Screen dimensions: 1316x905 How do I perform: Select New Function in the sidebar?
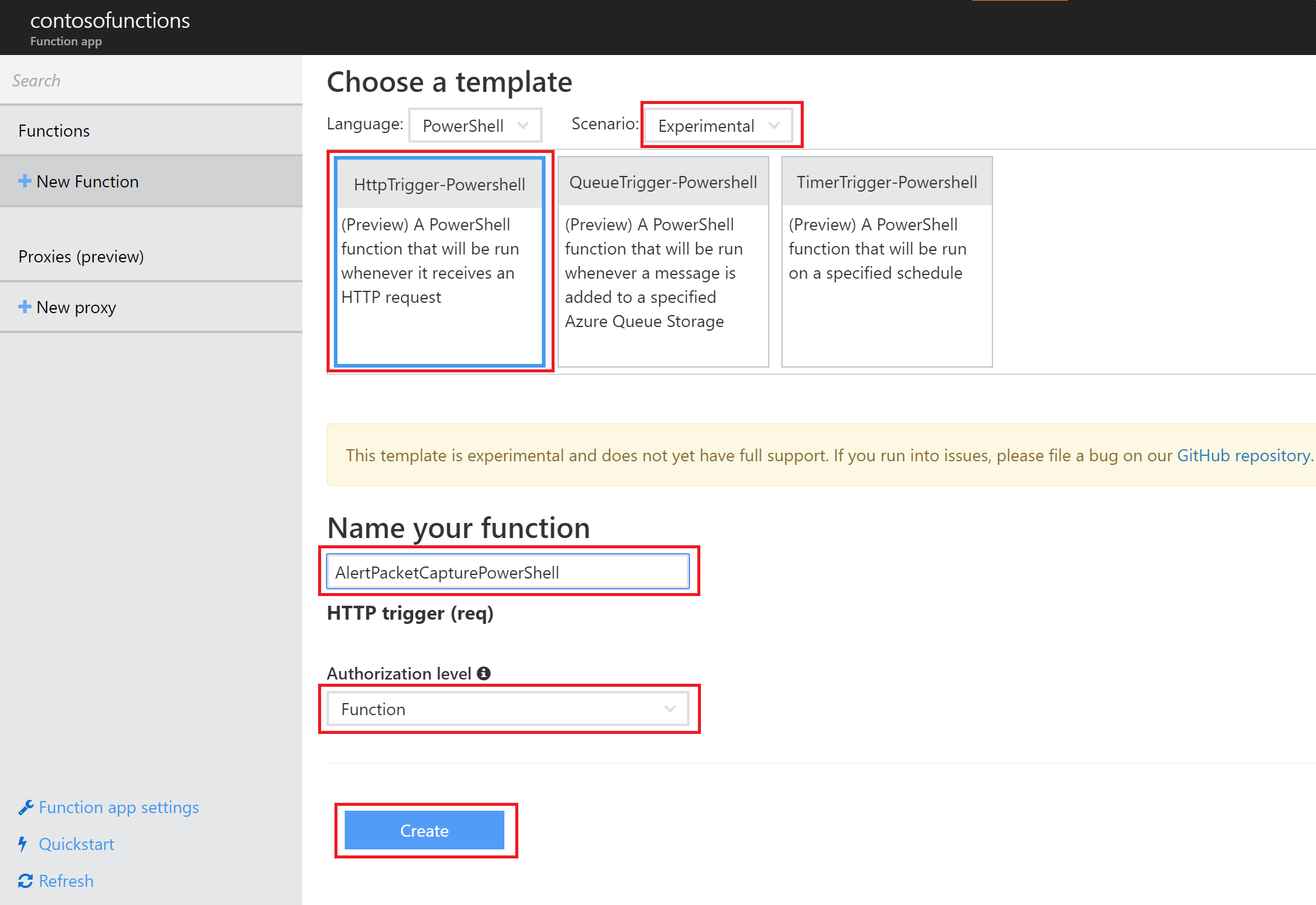tap(88, 181)
